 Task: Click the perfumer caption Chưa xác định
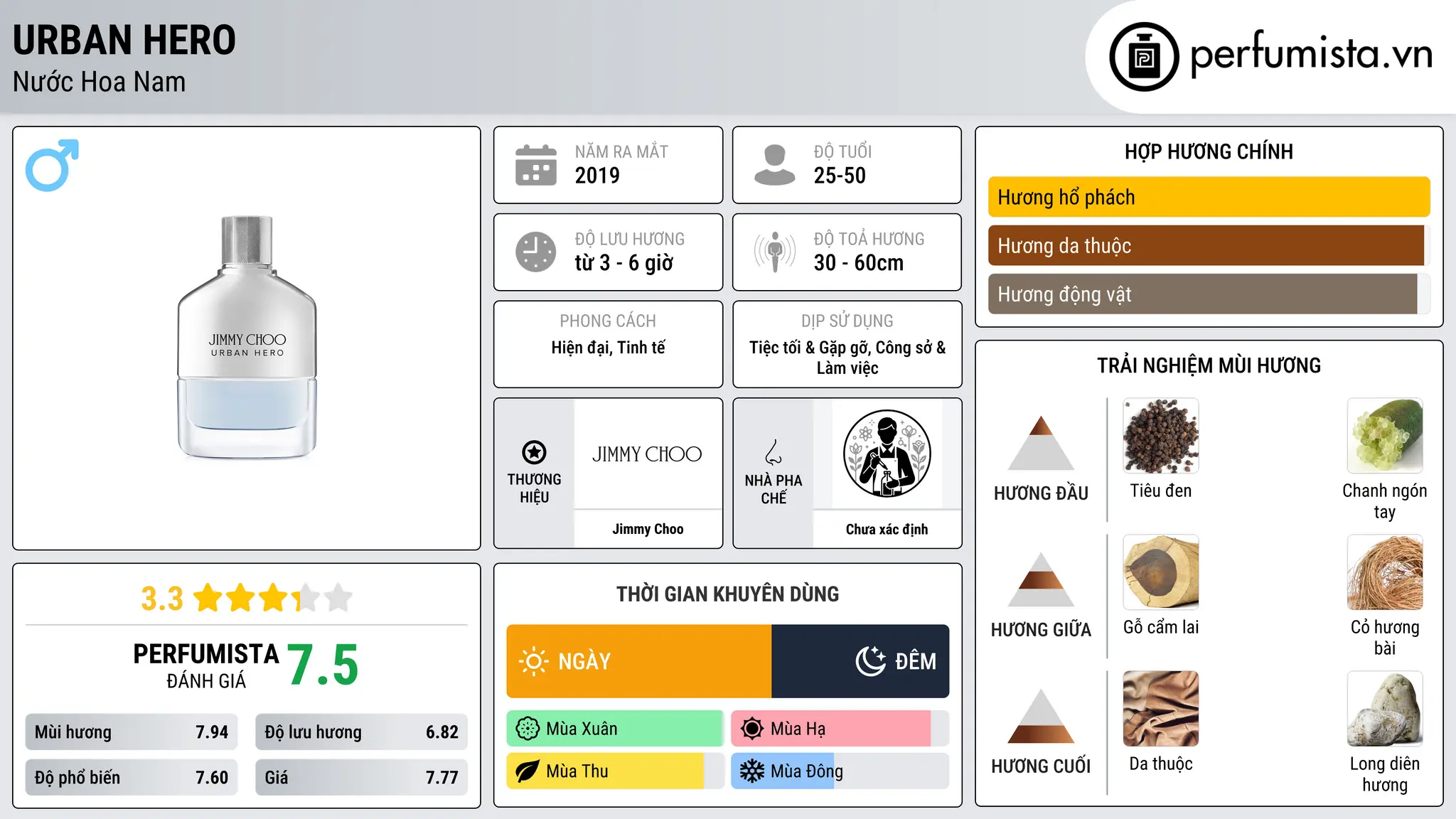click(887, 529)
